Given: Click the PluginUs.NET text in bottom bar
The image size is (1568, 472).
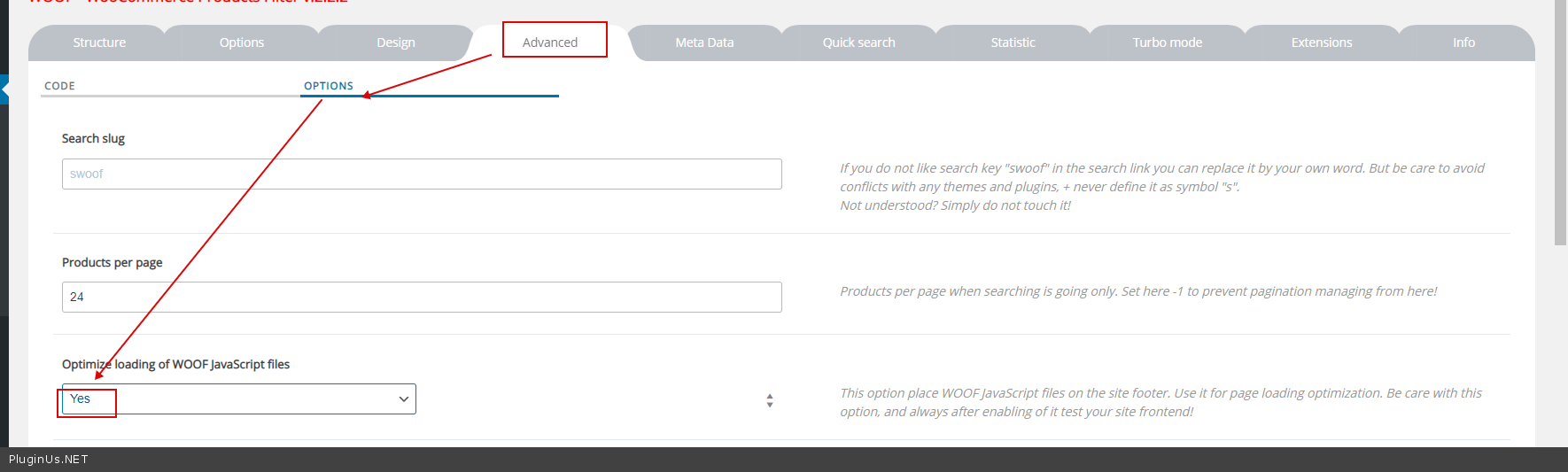Looking at the screenshot, I should (49, 460).
